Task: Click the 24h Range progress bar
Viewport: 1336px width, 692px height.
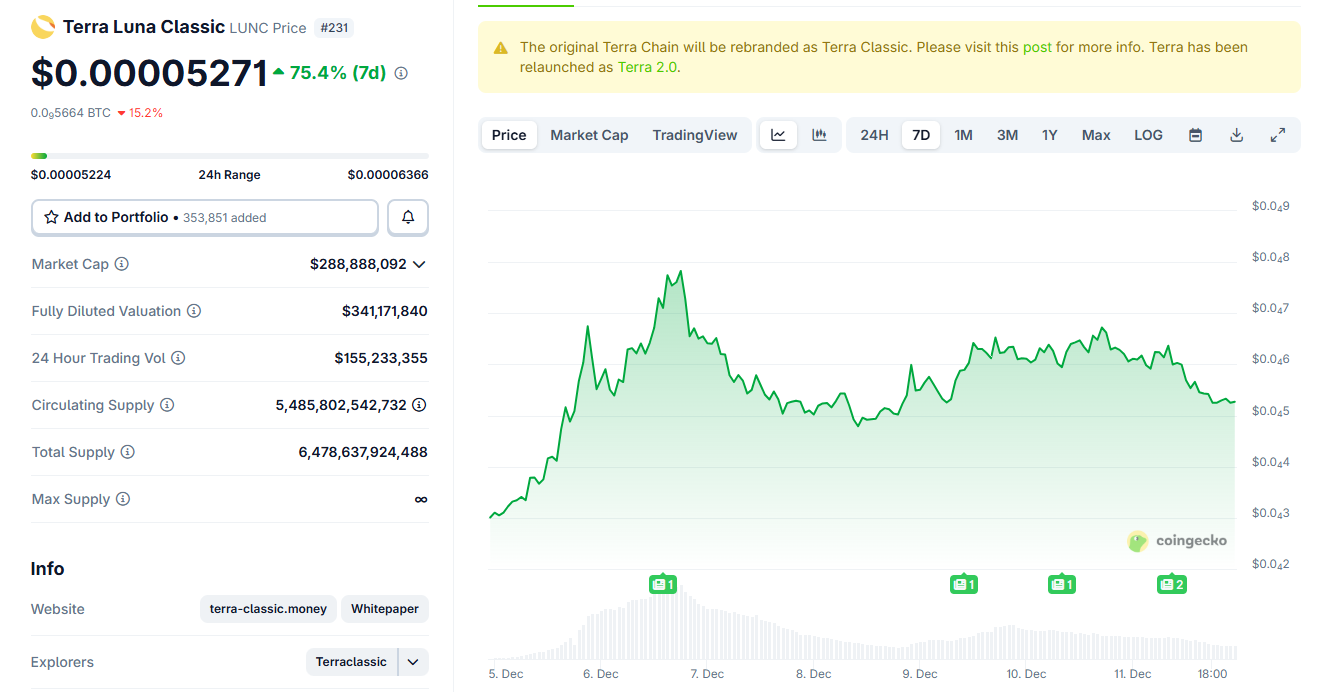Action: (x=229, y=156)
